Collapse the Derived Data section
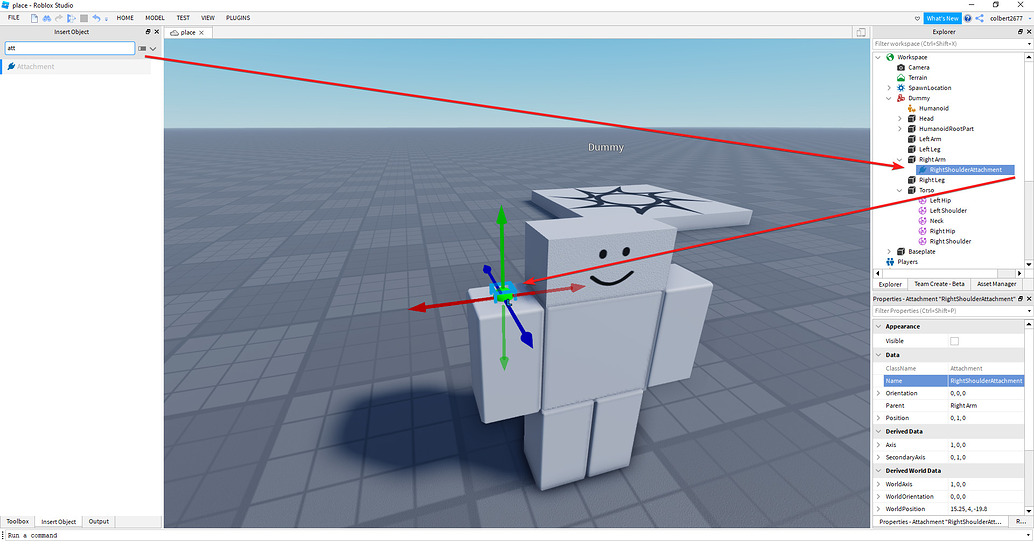This screenshot has height=558, width=1034. tap(878, 431)
